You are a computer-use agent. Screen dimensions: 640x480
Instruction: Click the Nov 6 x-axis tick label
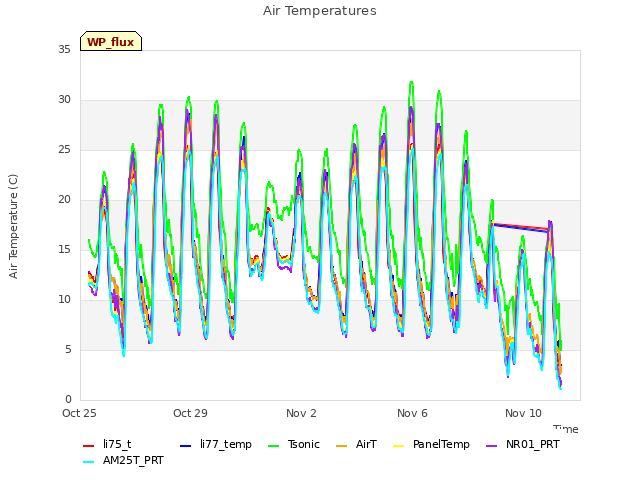pos(412,413)
